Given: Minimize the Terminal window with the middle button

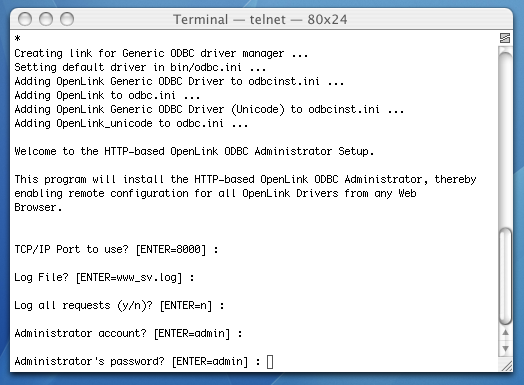Looking at the screenshot, I should tap(46, 19).
